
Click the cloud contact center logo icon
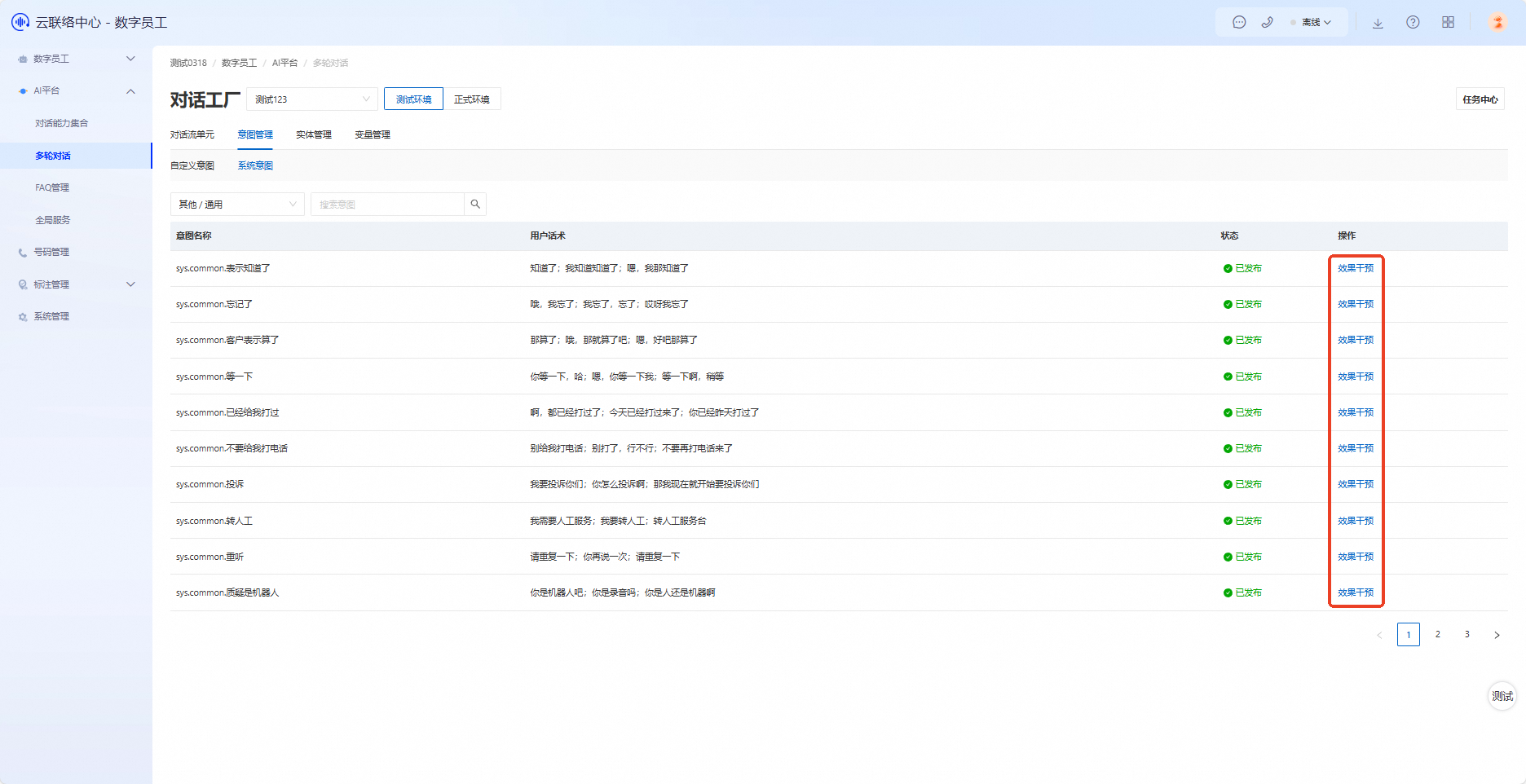tap(20, 22)
